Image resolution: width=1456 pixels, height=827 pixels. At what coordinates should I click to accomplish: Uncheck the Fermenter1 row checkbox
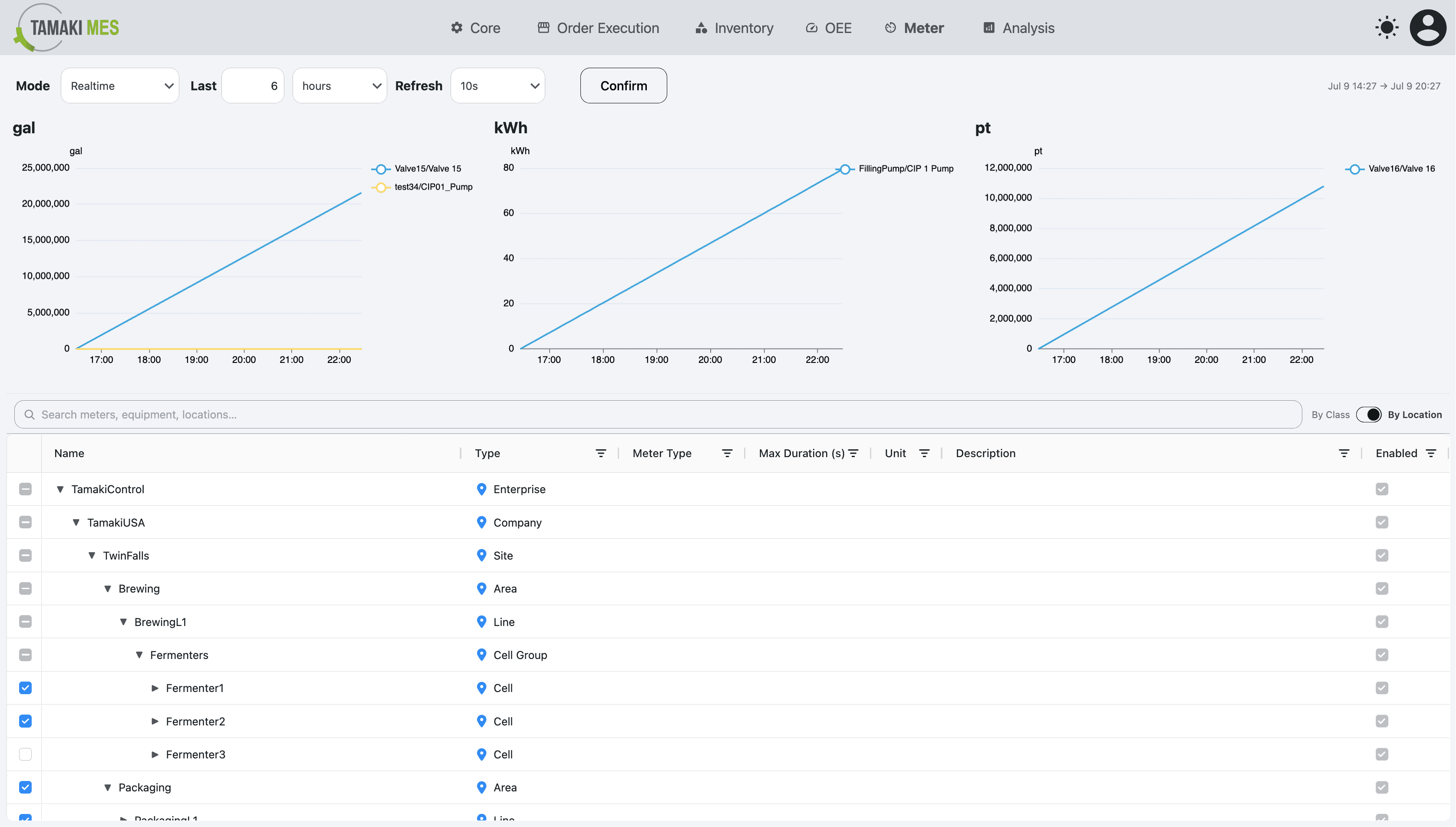(x=25, y=688)
